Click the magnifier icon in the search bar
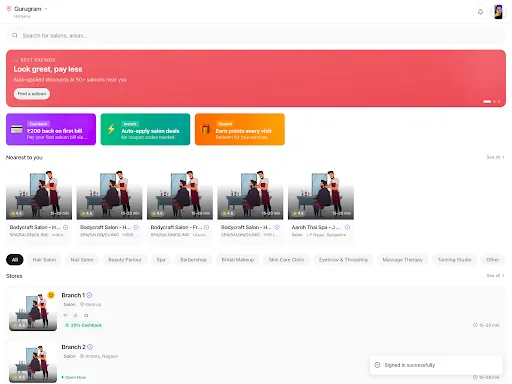Image resolution: width=512 pixels, height=384 pixels. [15, 35]
